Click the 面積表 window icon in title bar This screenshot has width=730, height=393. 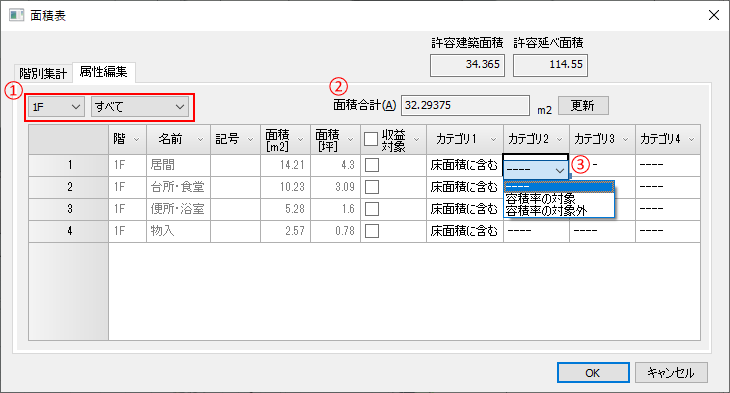(x=16, y=15)
